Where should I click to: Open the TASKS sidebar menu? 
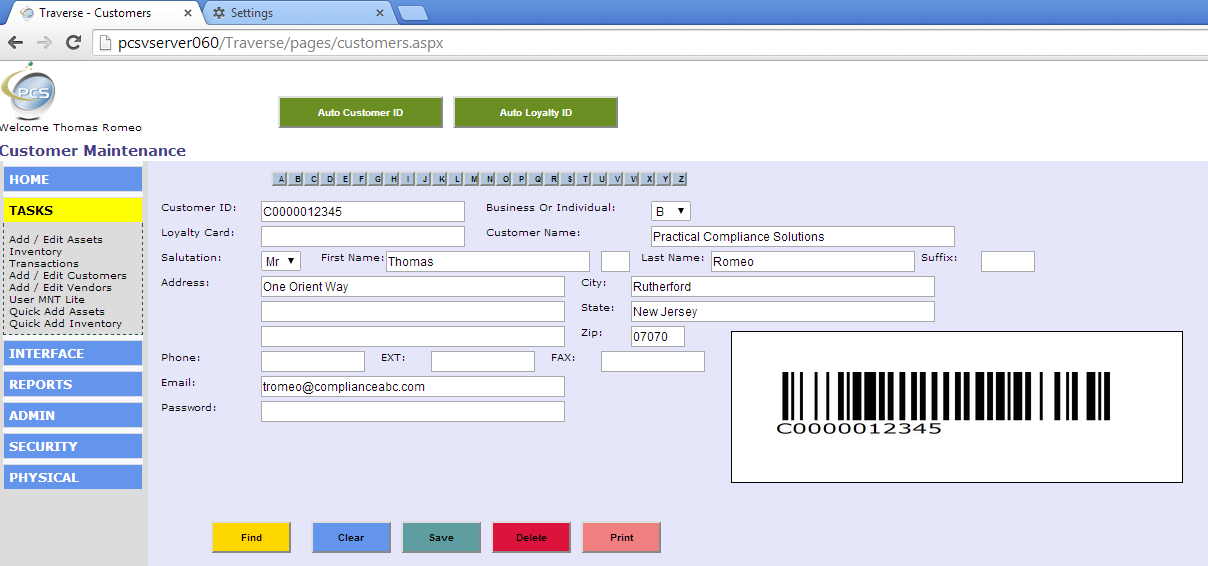73,210
